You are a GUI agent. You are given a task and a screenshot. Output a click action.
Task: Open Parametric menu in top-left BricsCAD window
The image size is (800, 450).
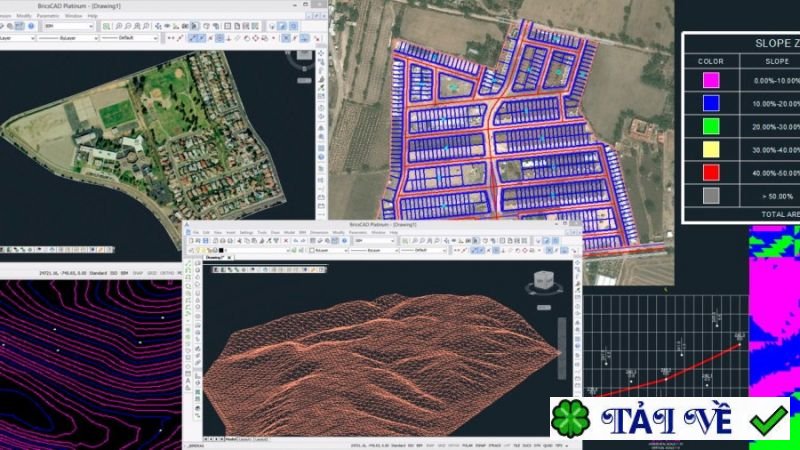[47, 16]
